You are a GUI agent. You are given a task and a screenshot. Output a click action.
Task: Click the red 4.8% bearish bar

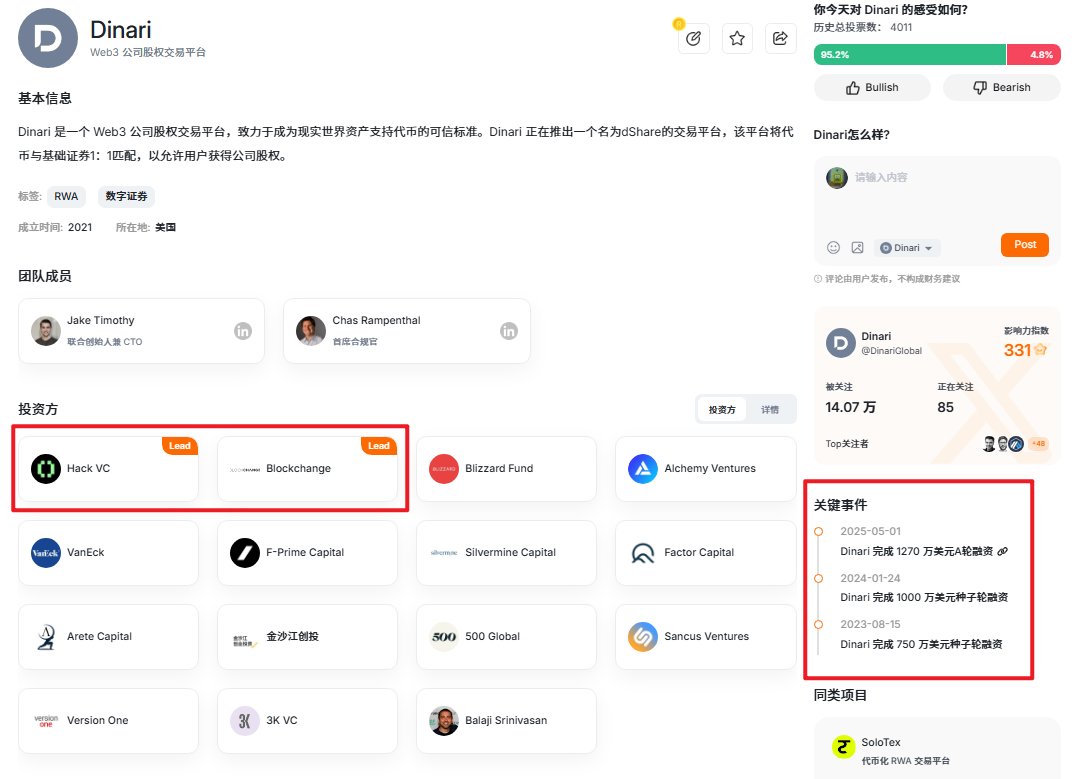1034,54
